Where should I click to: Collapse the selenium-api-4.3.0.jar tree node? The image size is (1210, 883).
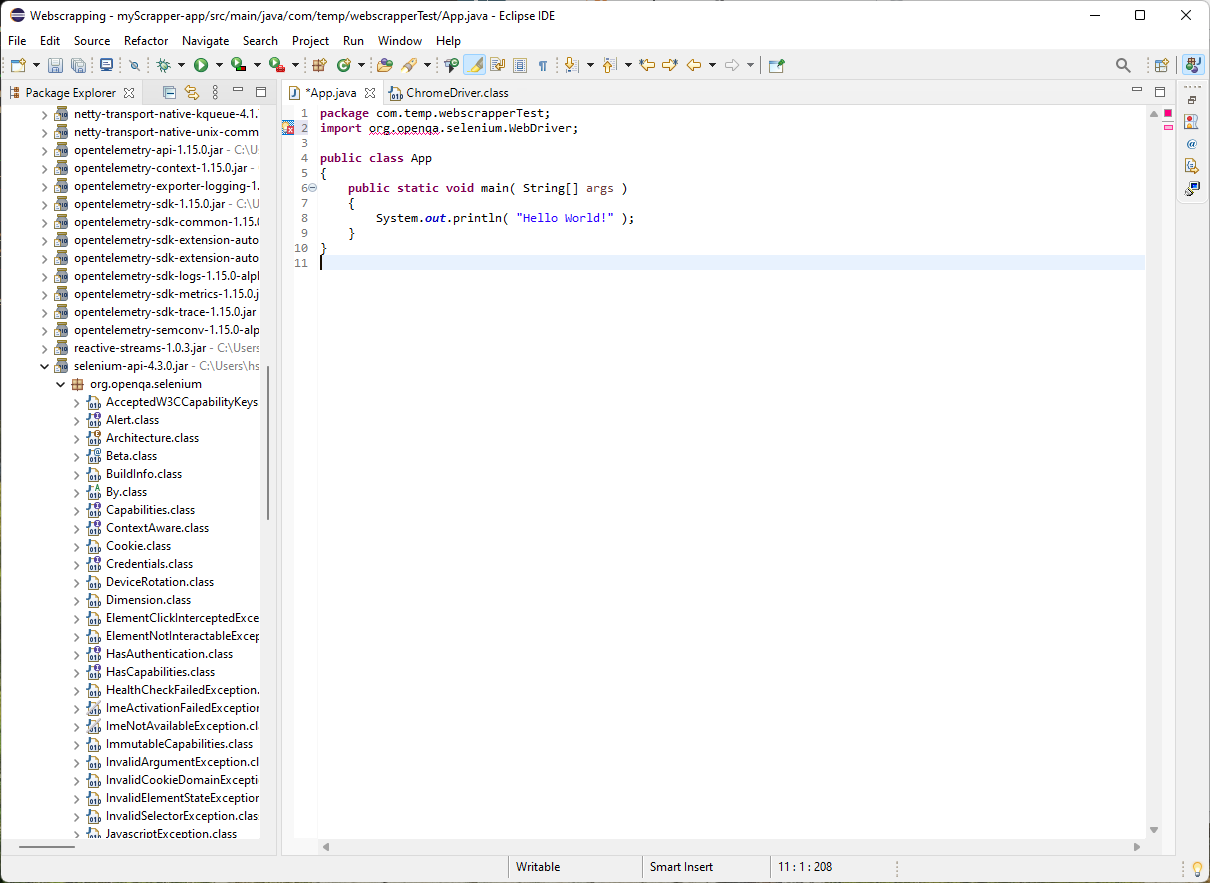point(44,366)
